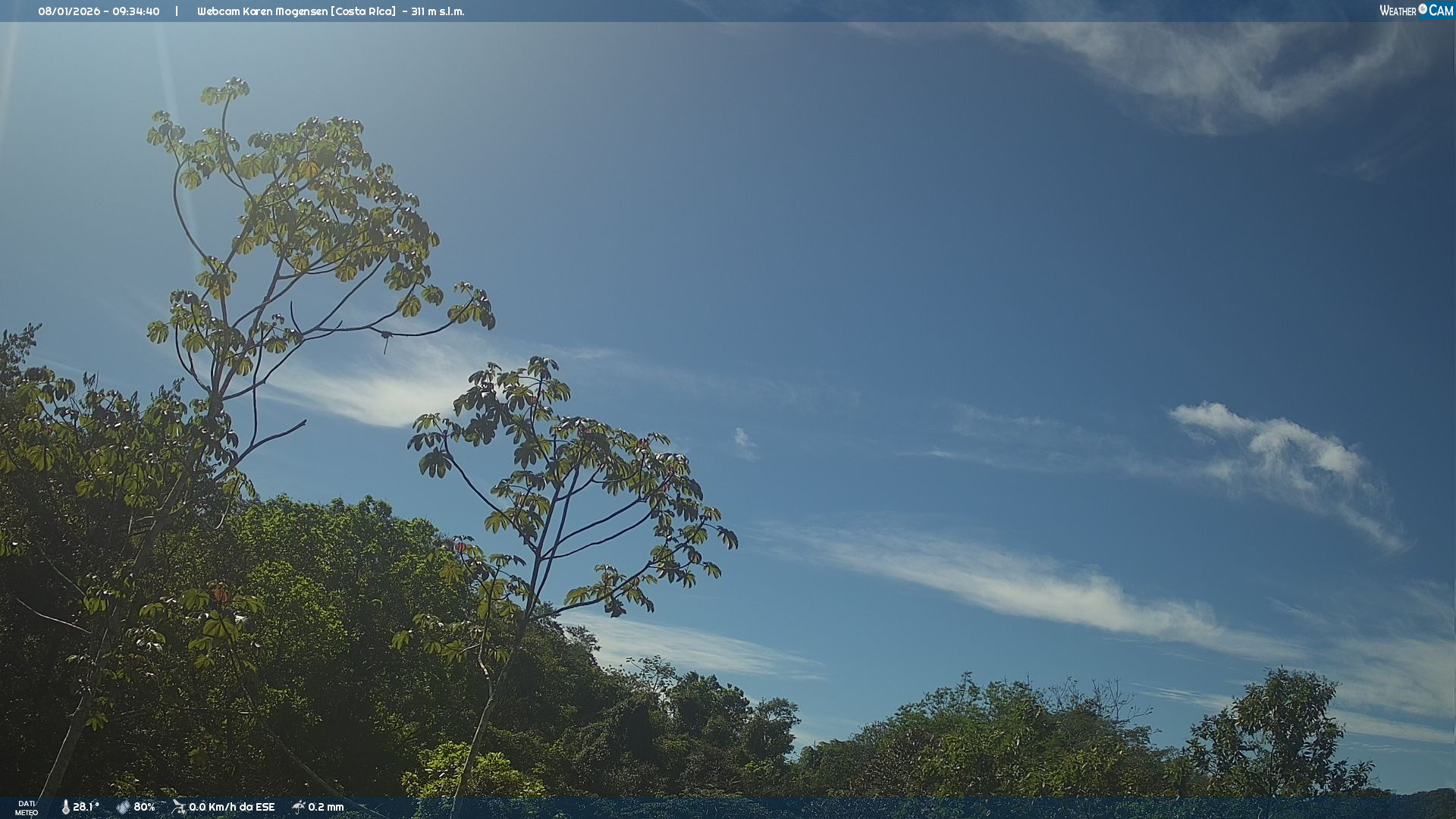Click the 0.2 mm rainfall value

pyautogui.click(x=325, y=807)
